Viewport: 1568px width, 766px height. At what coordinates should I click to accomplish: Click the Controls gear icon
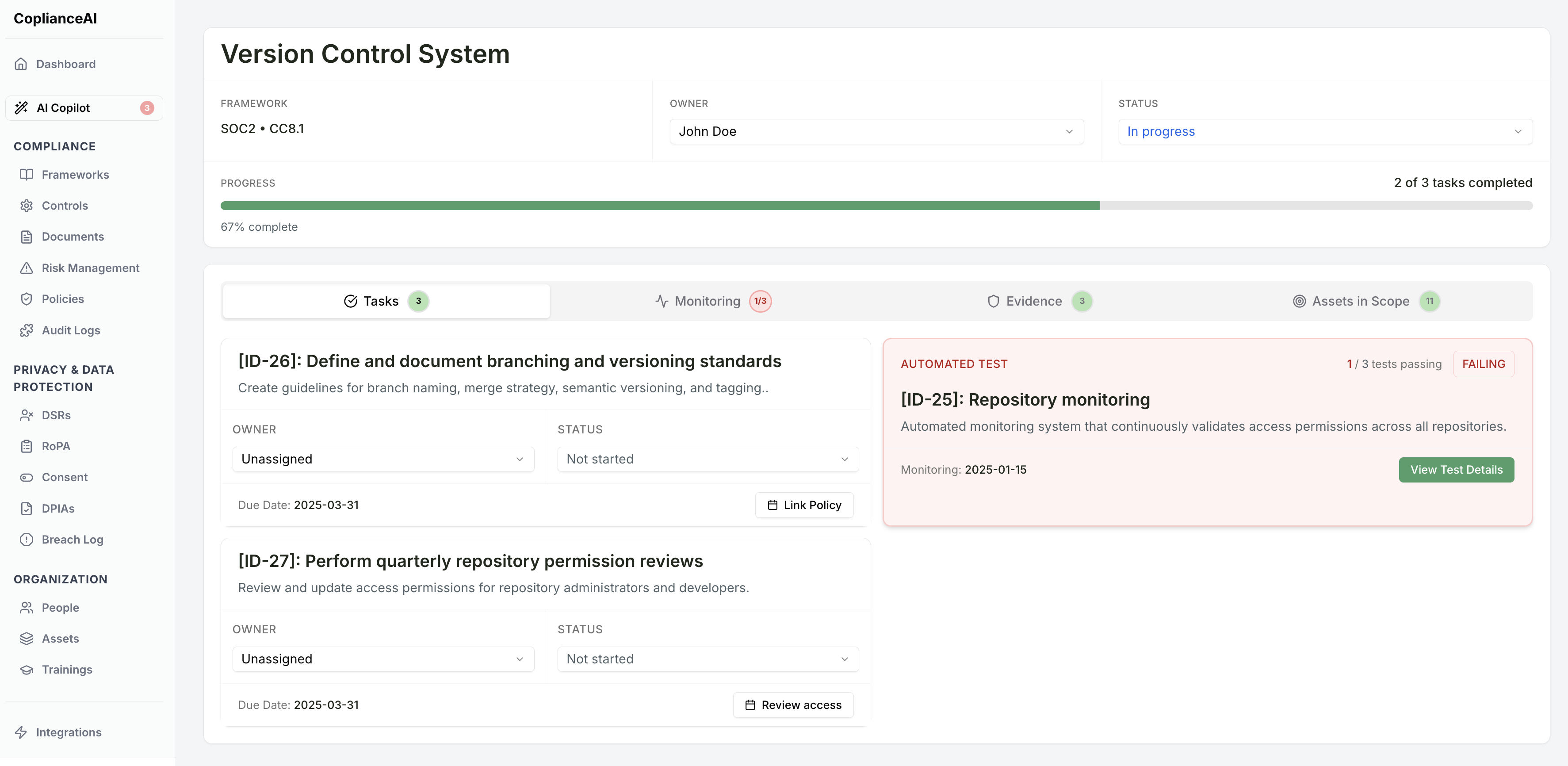click(27, 205)
